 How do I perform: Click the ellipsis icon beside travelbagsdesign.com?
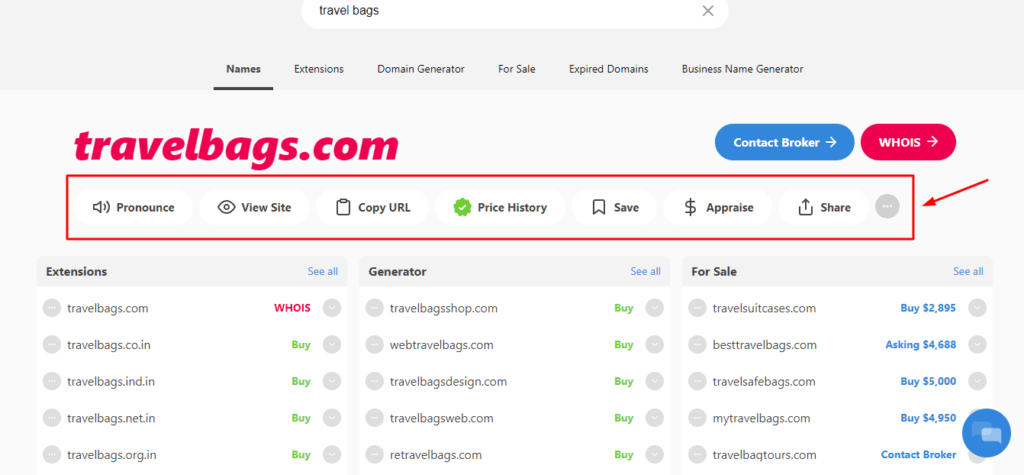(x=374, y=381)
